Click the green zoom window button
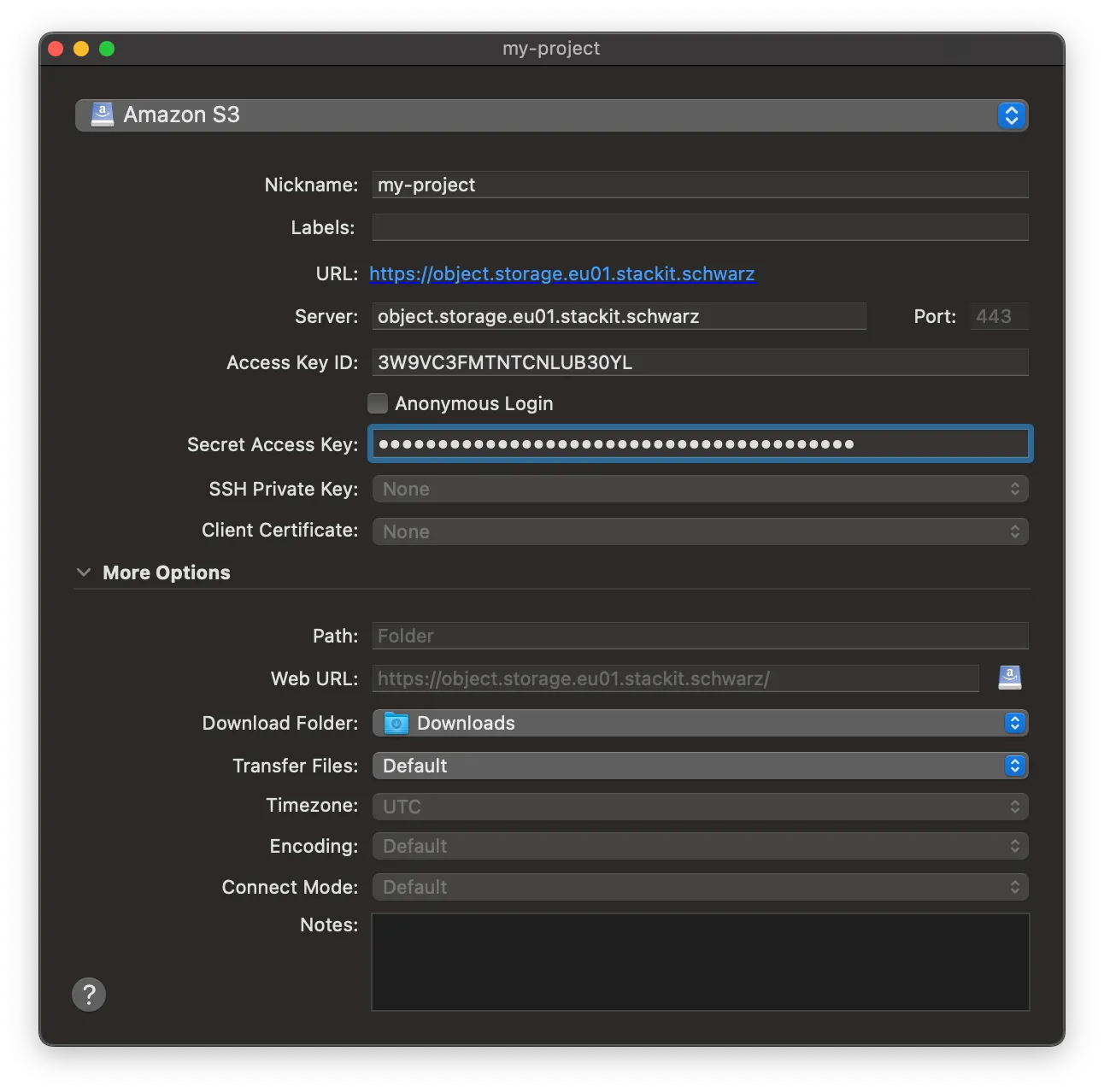Screen dimensions: 1104x1092 107,49
